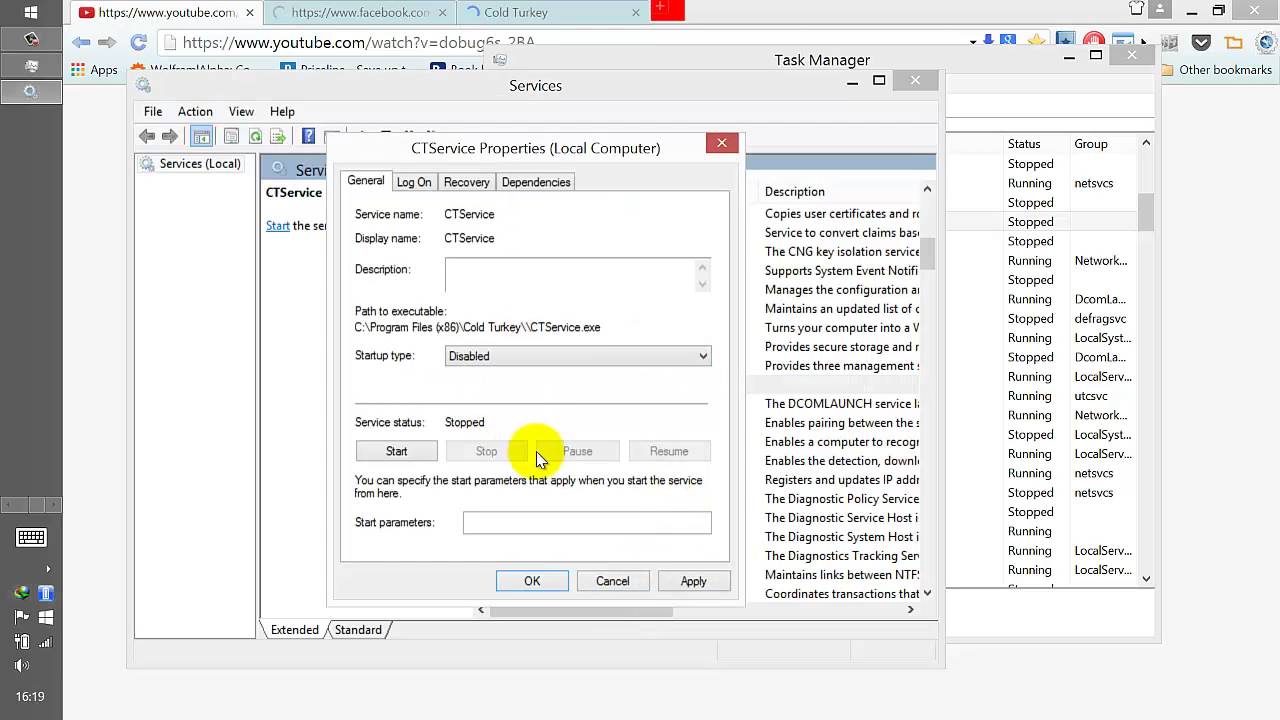This screenshot has width=1280, height=720.
Task: Open the touch keyboard icon on the taskbar
Action: (x=31, y=538)
